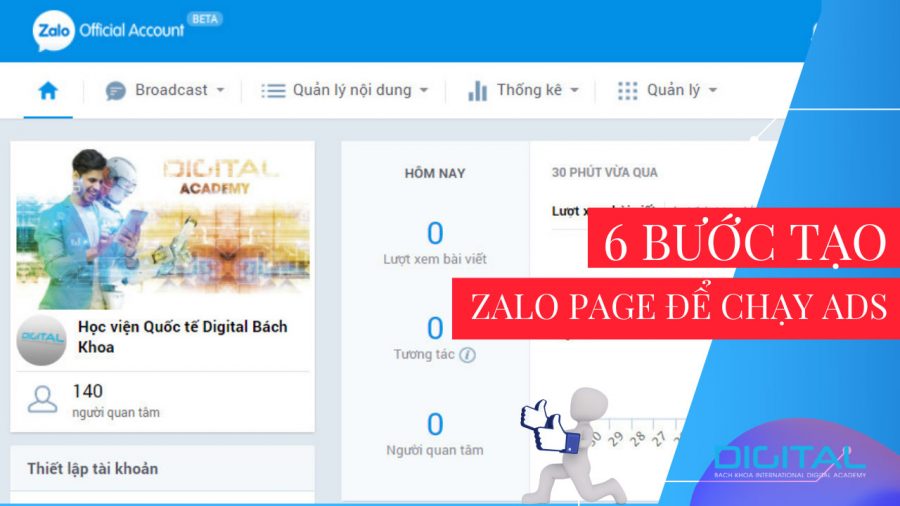
Task: Click the 140 followers count
Action: (x=88, y=391)
